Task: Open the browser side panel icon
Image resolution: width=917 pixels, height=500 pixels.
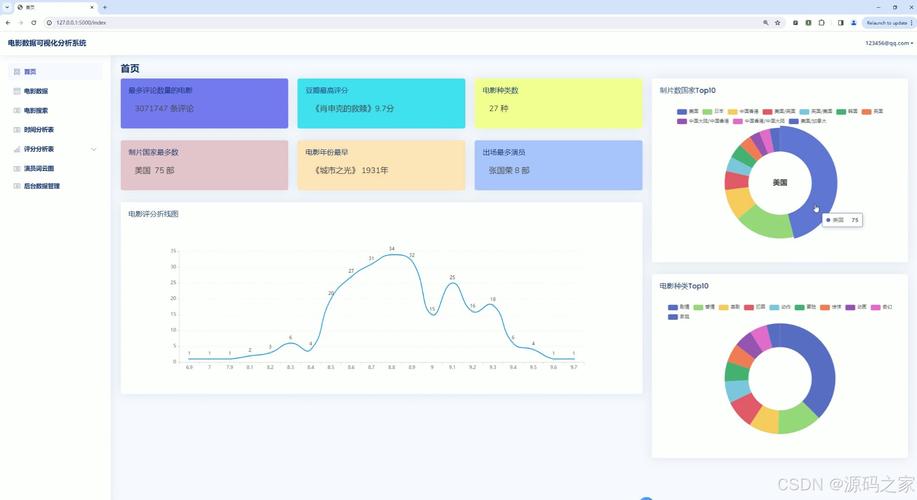Action: click(x=840, y=22)
